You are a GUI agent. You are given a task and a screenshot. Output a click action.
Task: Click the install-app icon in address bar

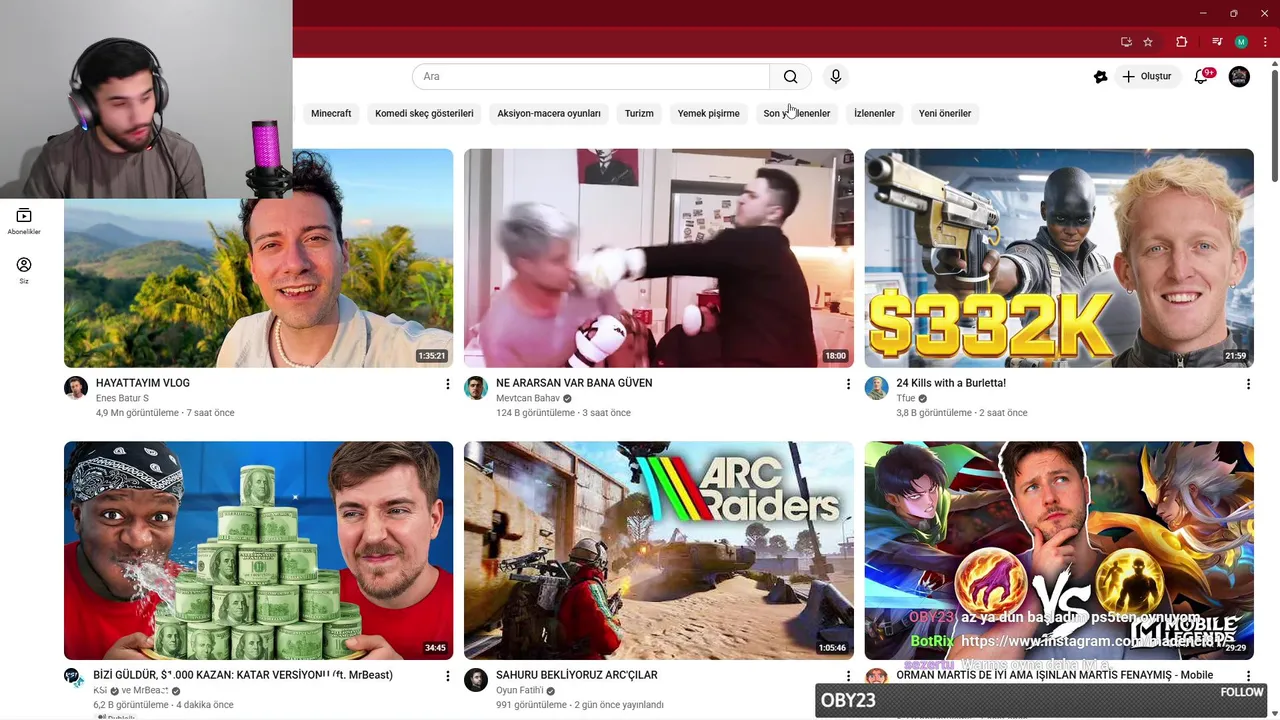(x=1126, y=42)
